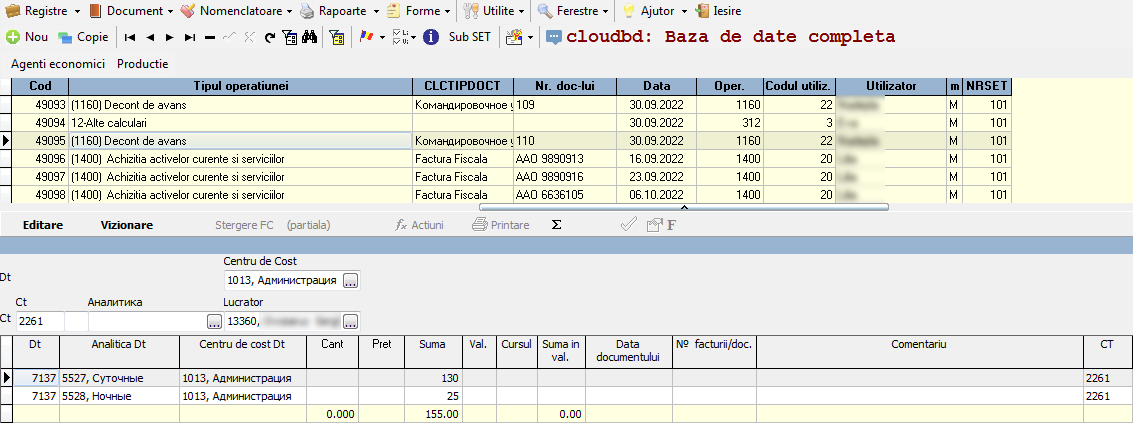Open the Аналитика field browse button
1133x423 pixels.
point(215,321)
